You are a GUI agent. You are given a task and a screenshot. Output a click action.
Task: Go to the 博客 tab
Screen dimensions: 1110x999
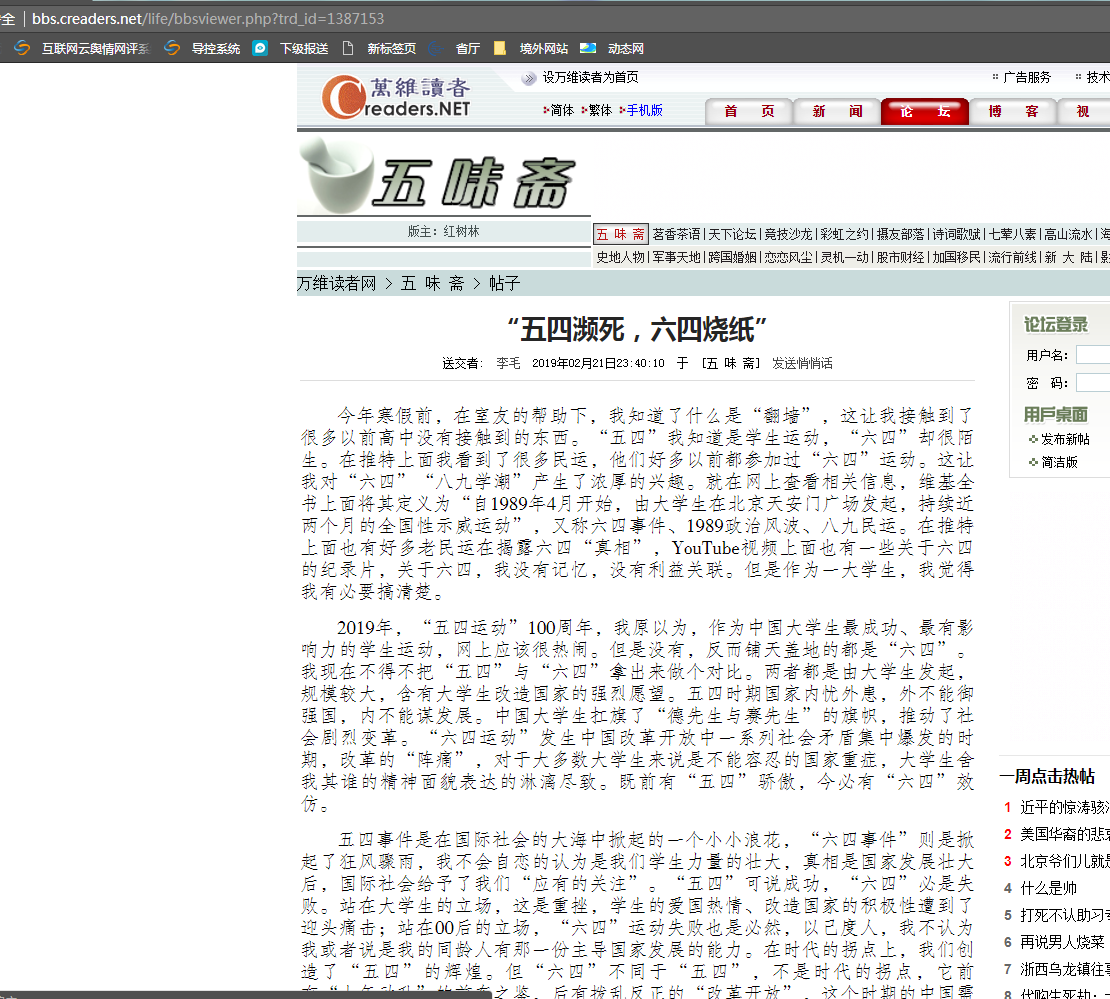pyautogui.click(x=1013, y=112)
